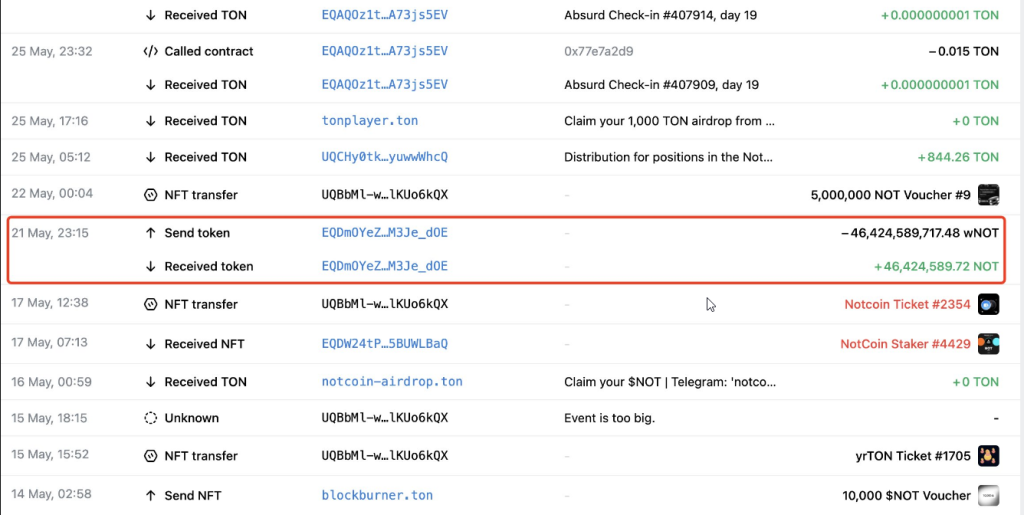Click the Called contract code icon

tap(150, 51)
